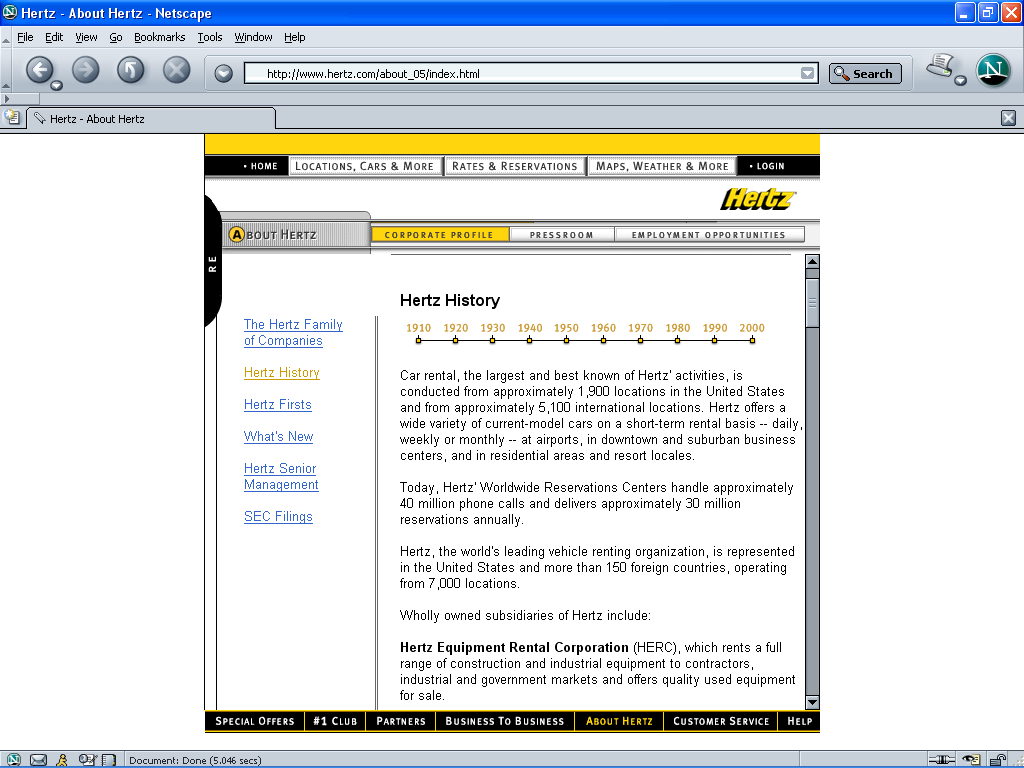Viewport: 1024px width, 768px height.
Task: Click the Login button
Action: pyautogui.click(x=767, y=166)
